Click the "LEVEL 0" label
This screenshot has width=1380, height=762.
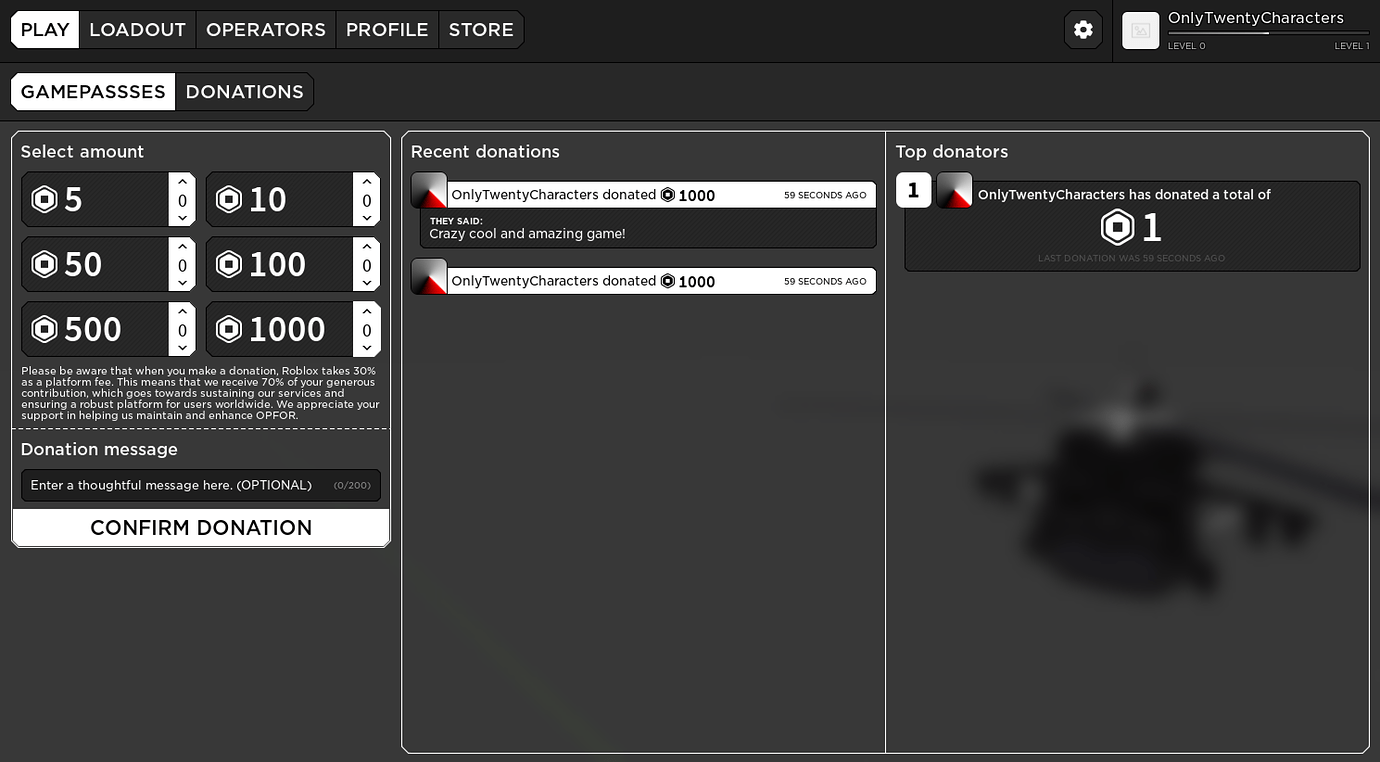pyautogui.click(x=1187, y=46)
